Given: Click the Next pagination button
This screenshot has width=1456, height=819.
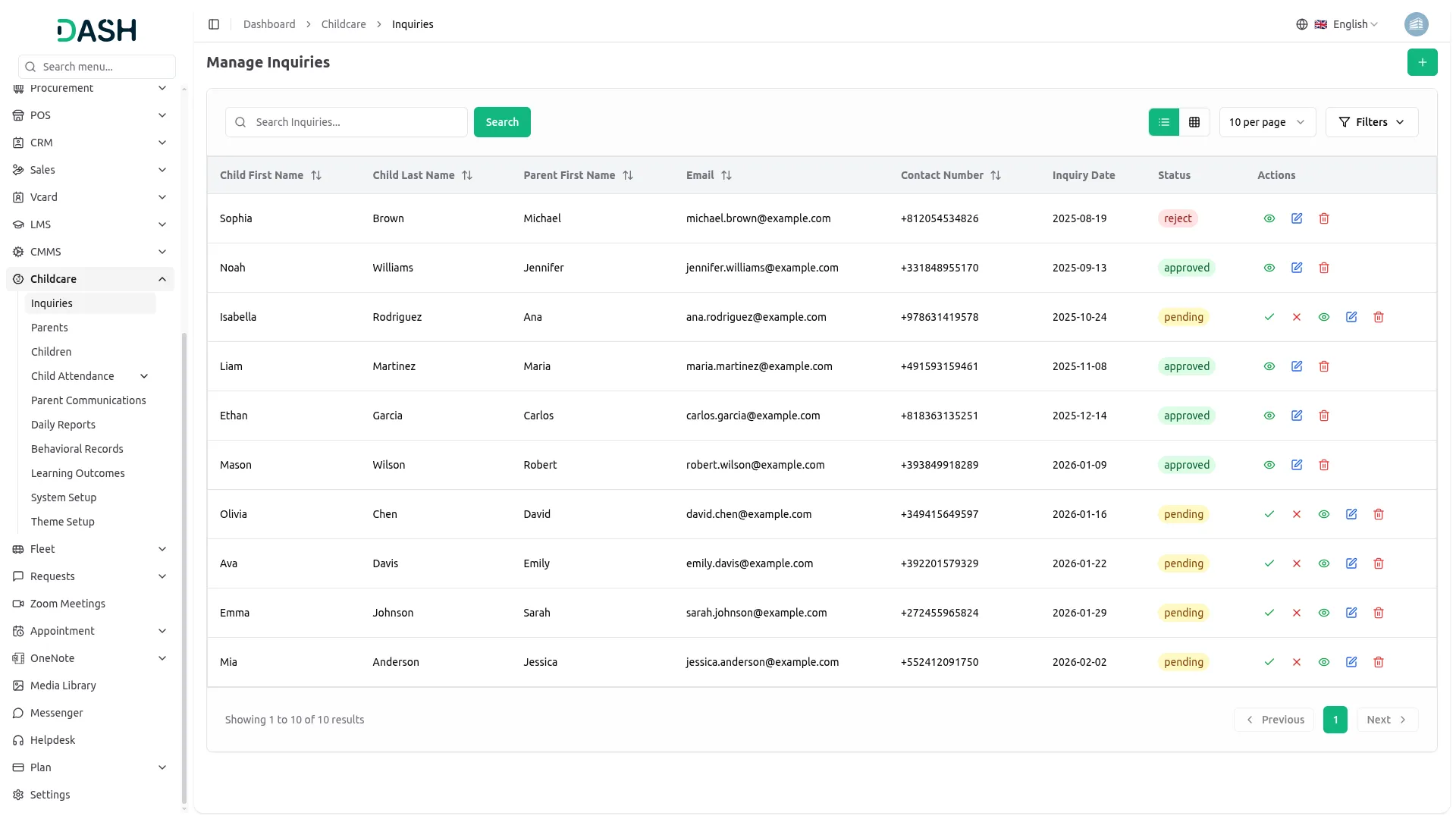Looking at the screenshot, I should click(x=1386, y=720).
